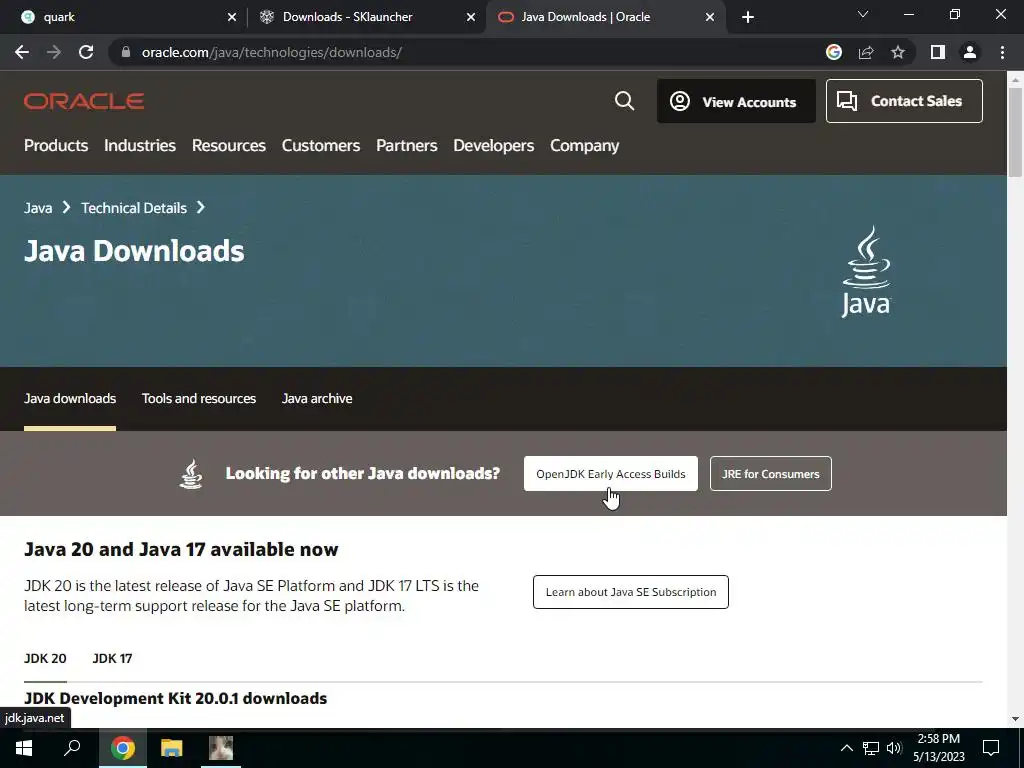This screenshot has width=1024, height=768.
Task: Click the large Java coffee cup logo
Action: point(866,272)
